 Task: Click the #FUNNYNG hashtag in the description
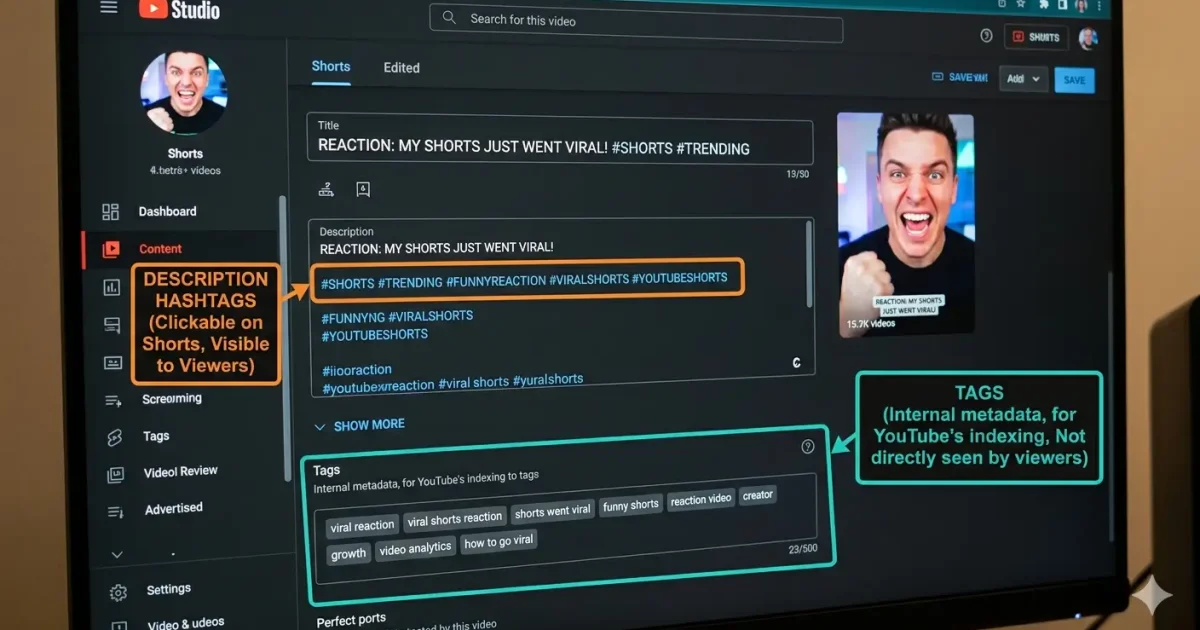coord(353,317)
